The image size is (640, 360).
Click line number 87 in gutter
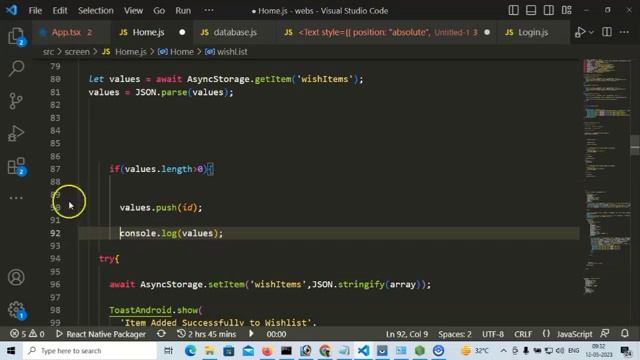pyautogui.click(x=55, y=169)
